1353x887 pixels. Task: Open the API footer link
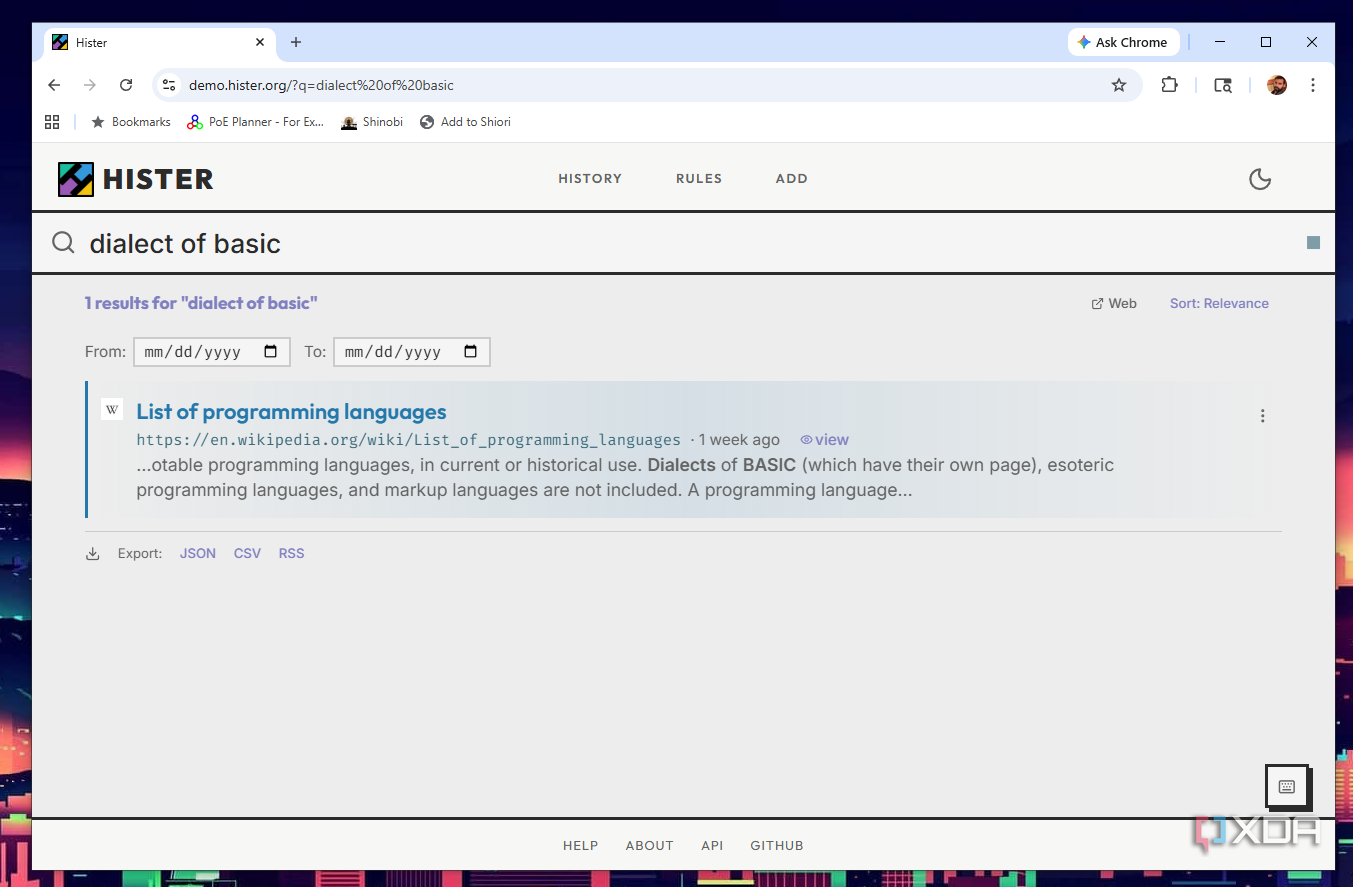[x=712, y=846]
